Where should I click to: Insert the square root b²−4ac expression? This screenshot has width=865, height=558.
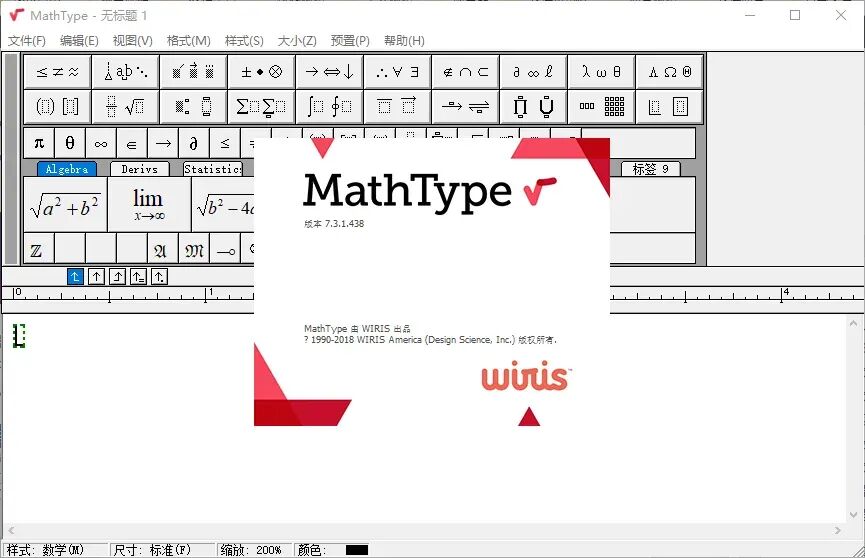click(x=223, y=205)
